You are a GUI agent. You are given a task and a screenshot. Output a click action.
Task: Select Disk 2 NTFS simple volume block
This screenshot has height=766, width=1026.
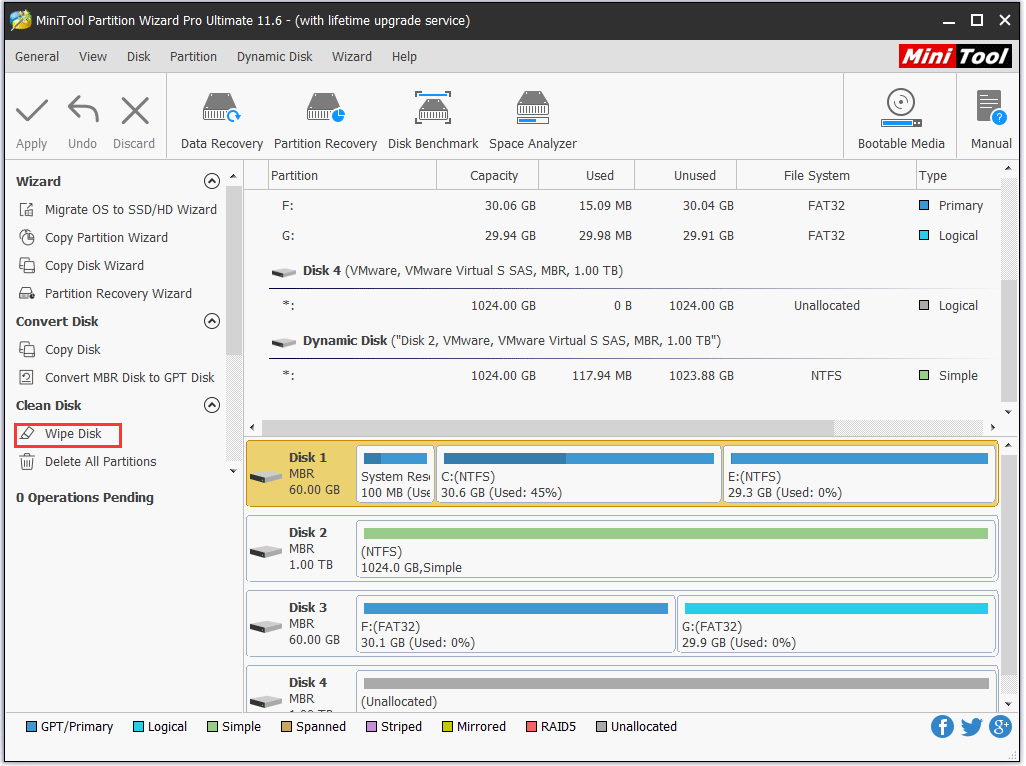click(x=676, y=549)
